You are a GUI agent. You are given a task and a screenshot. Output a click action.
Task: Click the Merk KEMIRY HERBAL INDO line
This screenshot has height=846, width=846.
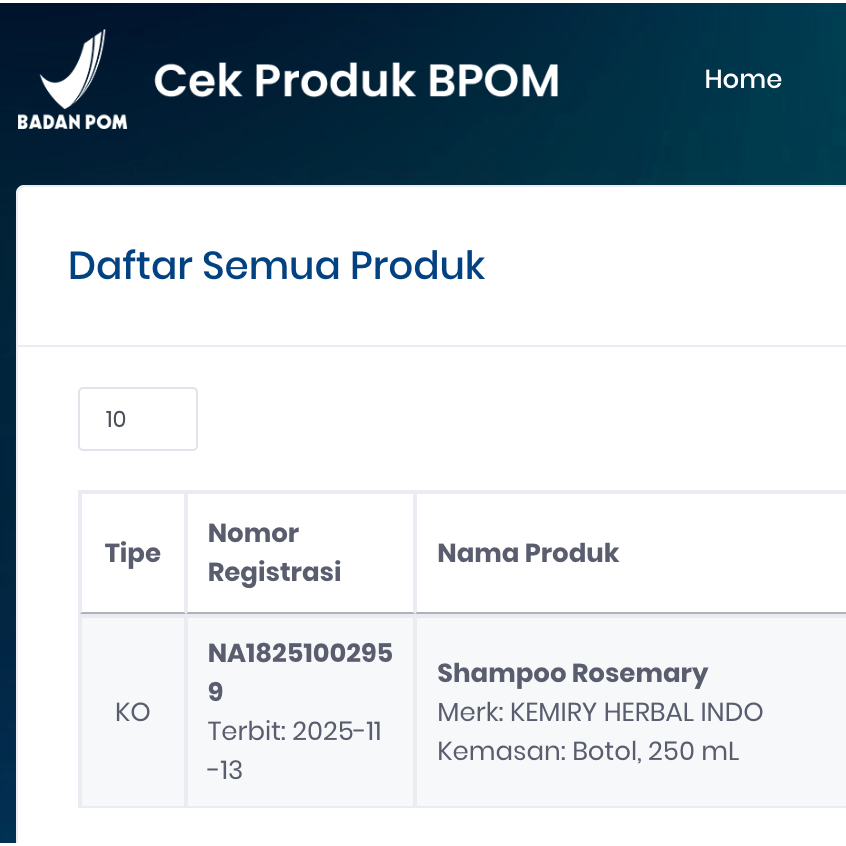click(600, 712)
